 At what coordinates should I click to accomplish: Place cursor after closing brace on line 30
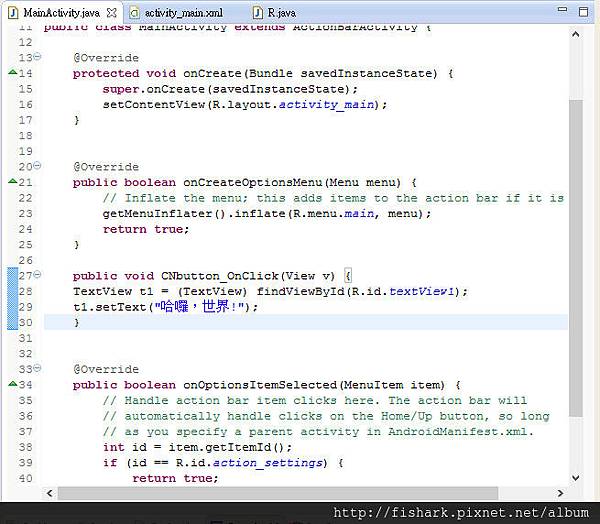coord(80,323)
